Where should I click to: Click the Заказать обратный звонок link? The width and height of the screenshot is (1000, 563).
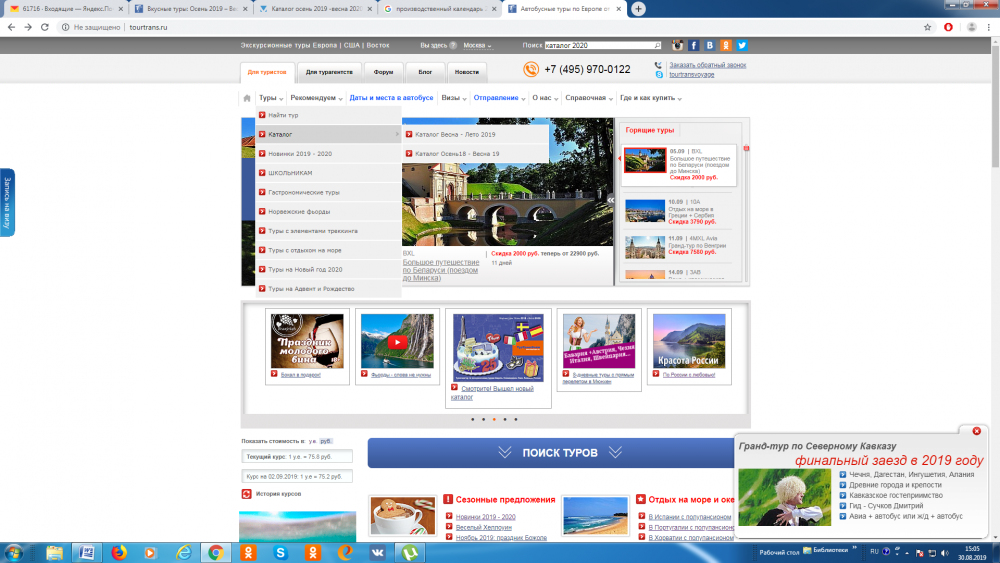pos(707,64)
